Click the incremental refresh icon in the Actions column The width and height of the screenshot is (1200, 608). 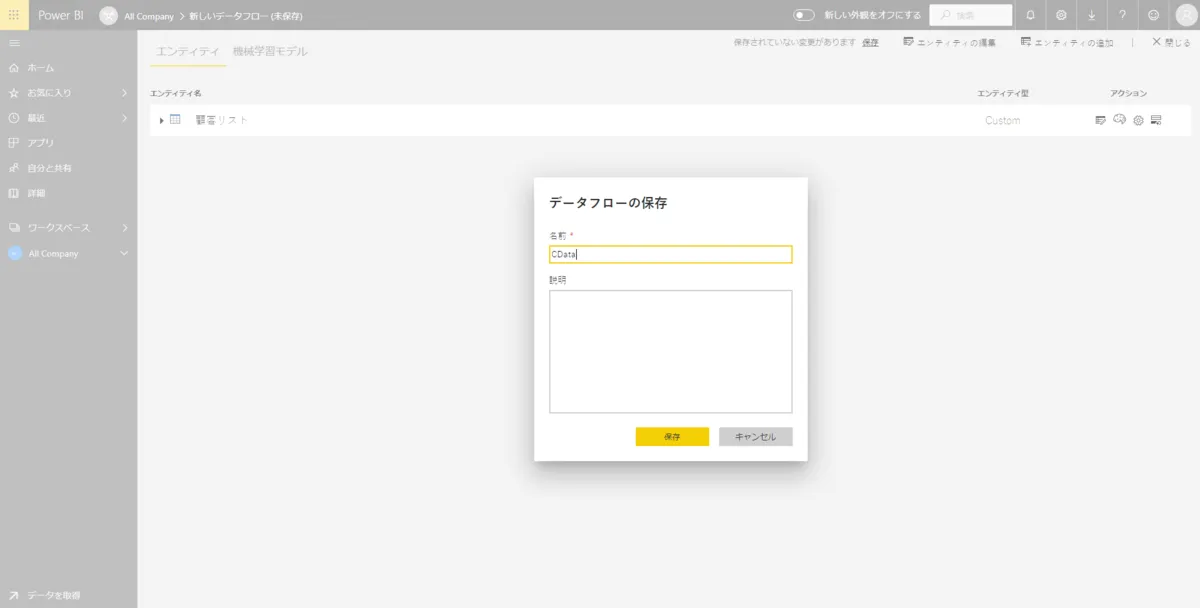click(1156, 119)
